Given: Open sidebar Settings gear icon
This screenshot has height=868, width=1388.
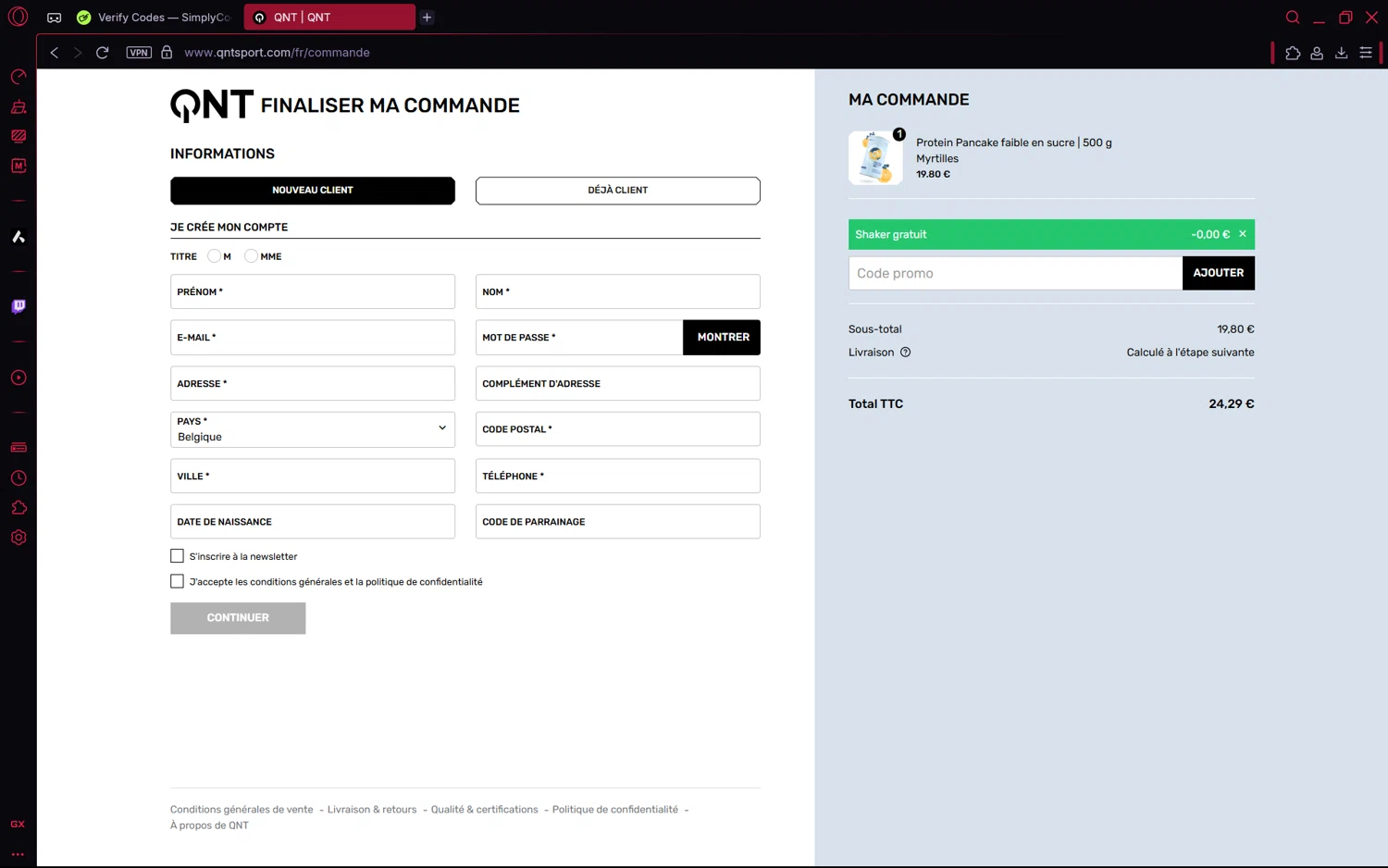Looking at the screenshot, I should 19,538.
